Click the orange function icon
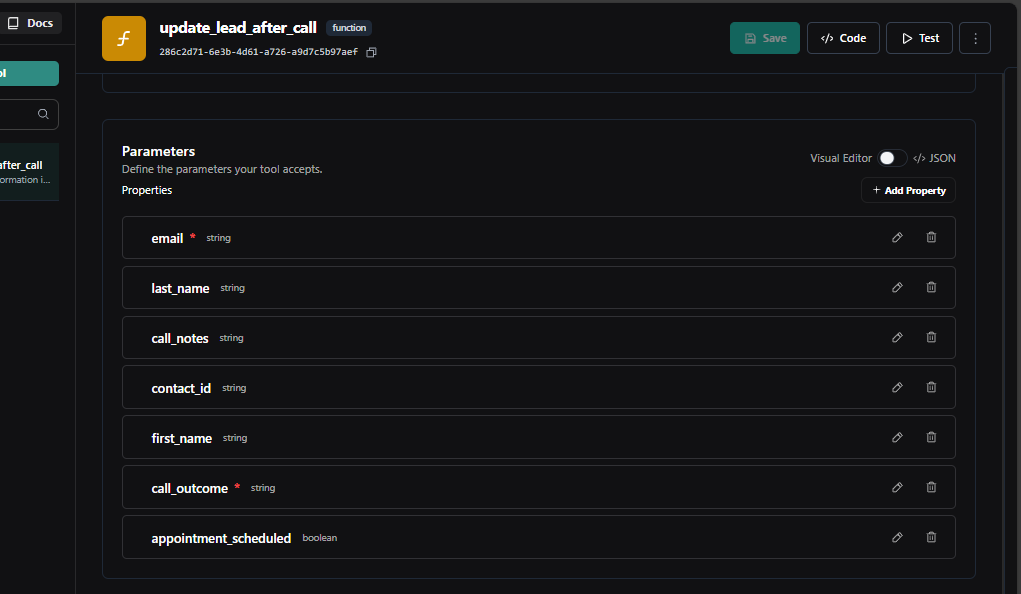Viewport: 1021px width, 594px height. (x=124, y=39)
